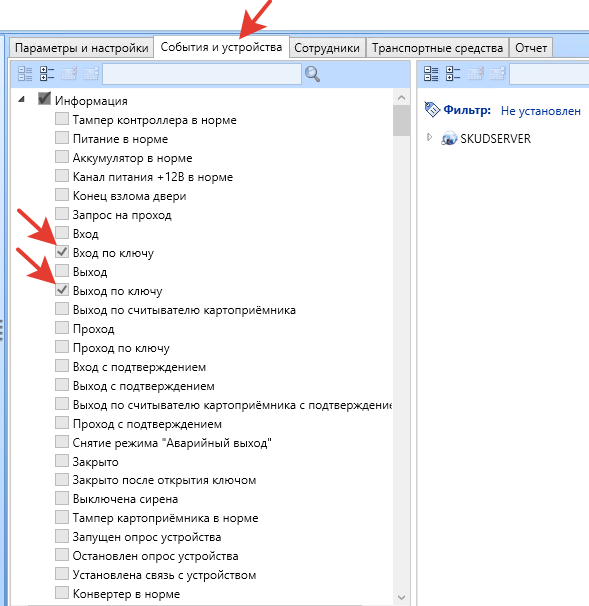Viewport: 589px width, 606px height.
Task: Click collapse all icon in devices panel
Action: tap(431, 73)
